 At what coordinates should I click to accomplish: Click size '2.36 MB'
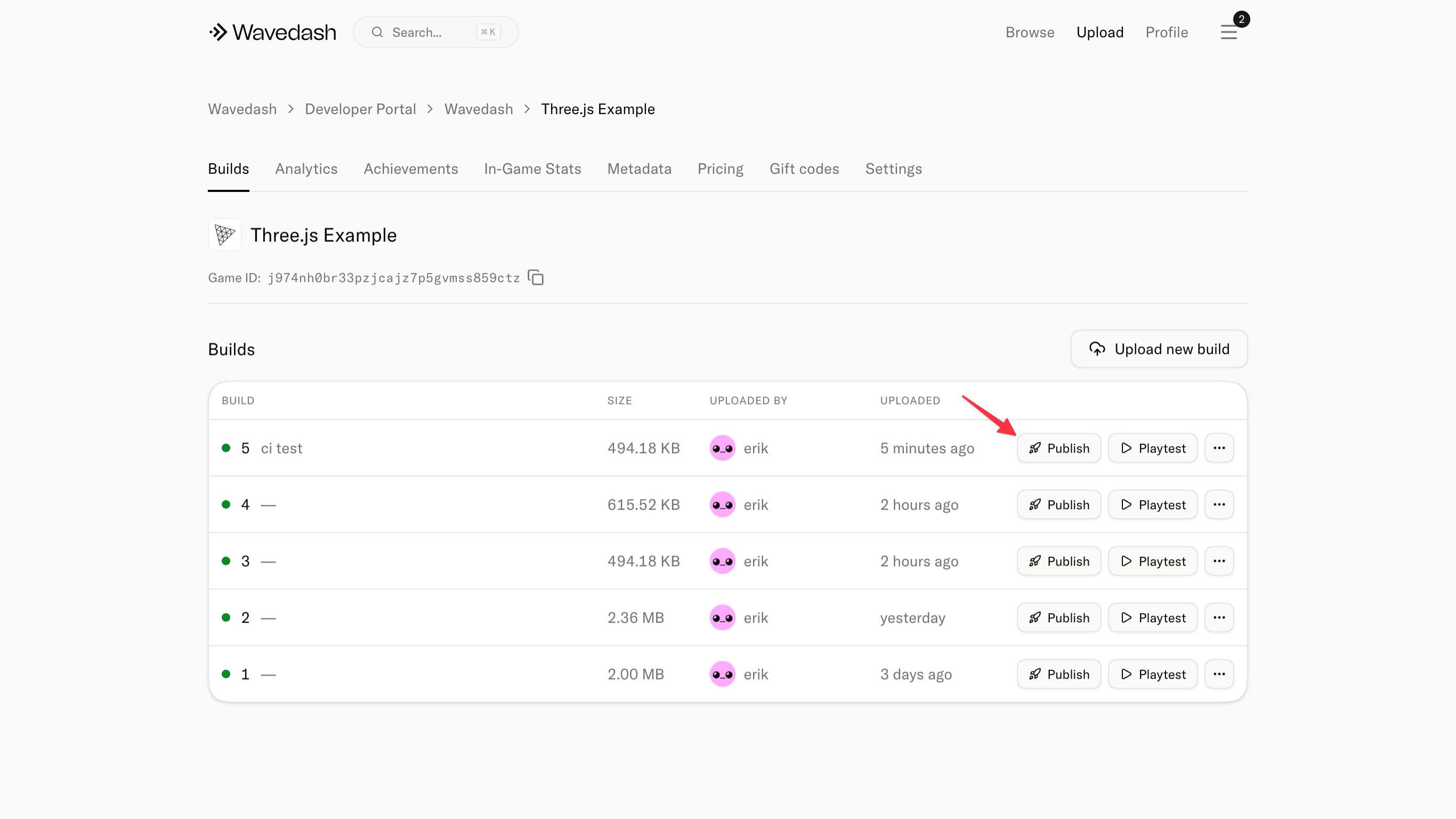point(635,617)
